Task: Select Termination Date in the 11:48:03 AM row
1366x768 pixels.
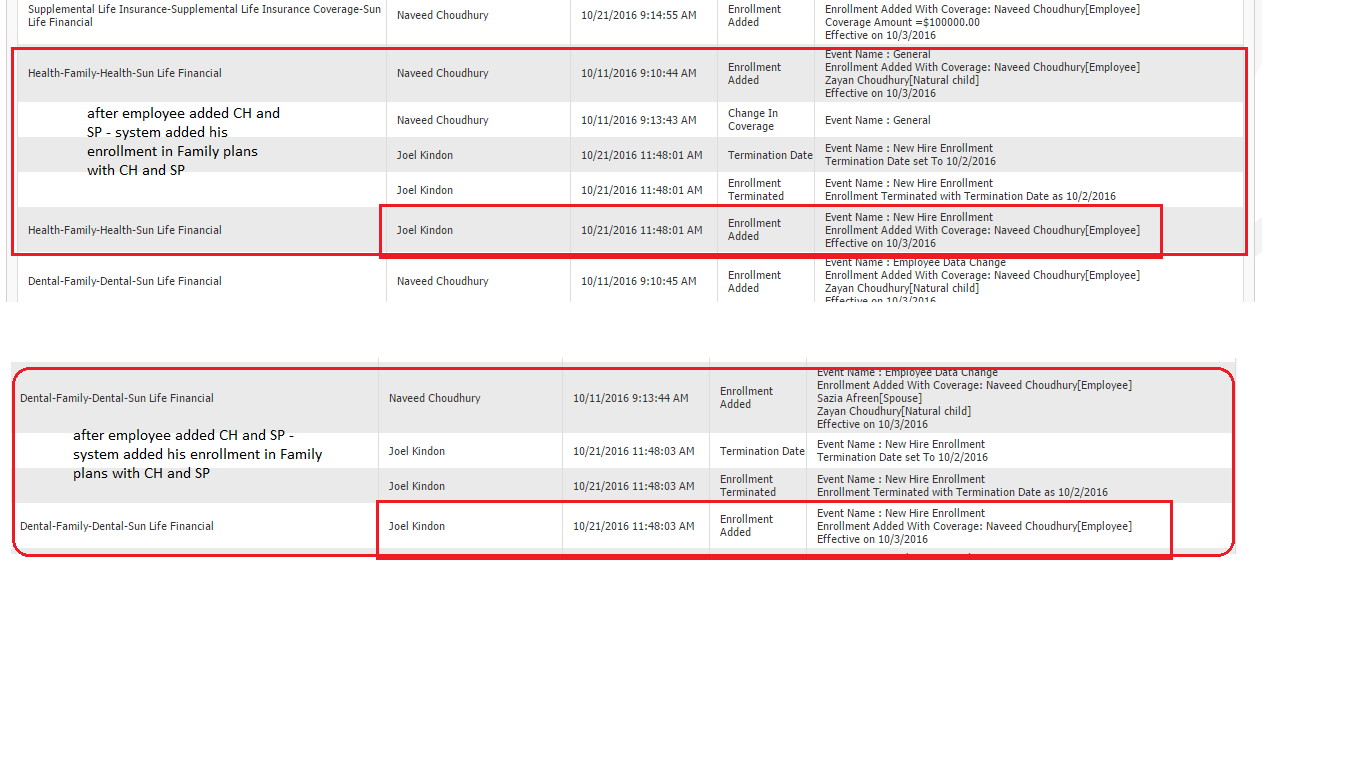Action: coord(762,451)
